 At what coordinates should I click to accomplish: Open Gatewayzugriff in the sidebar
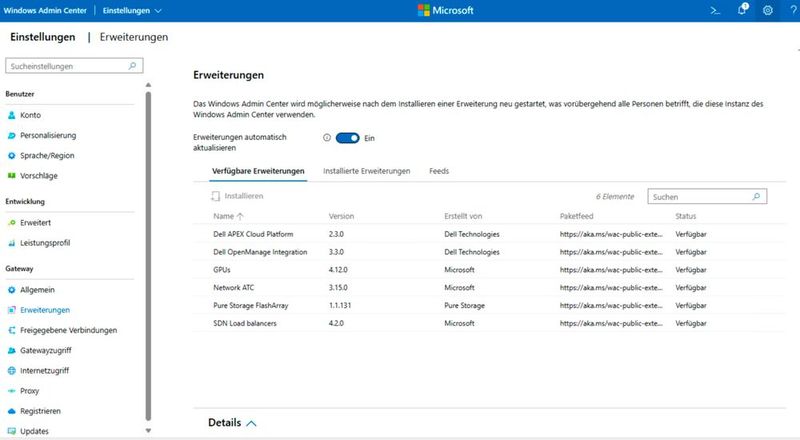(x=46, y=350)
